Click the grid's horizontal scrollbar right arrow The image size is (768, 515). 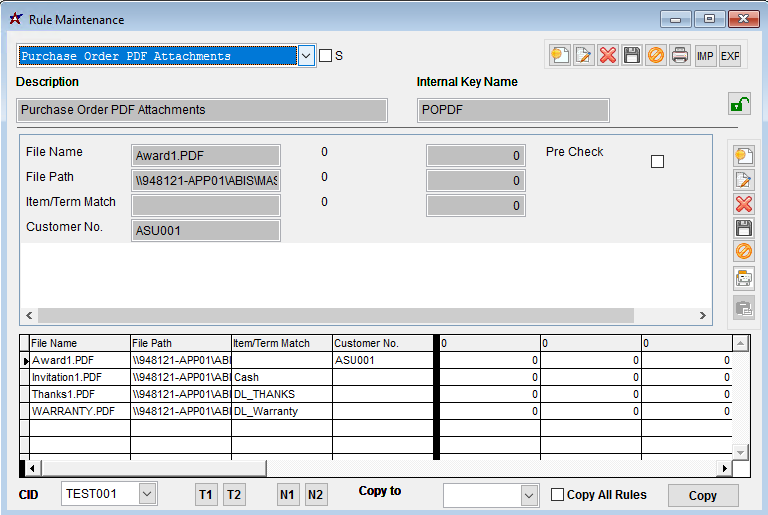(x=725, y=468)
